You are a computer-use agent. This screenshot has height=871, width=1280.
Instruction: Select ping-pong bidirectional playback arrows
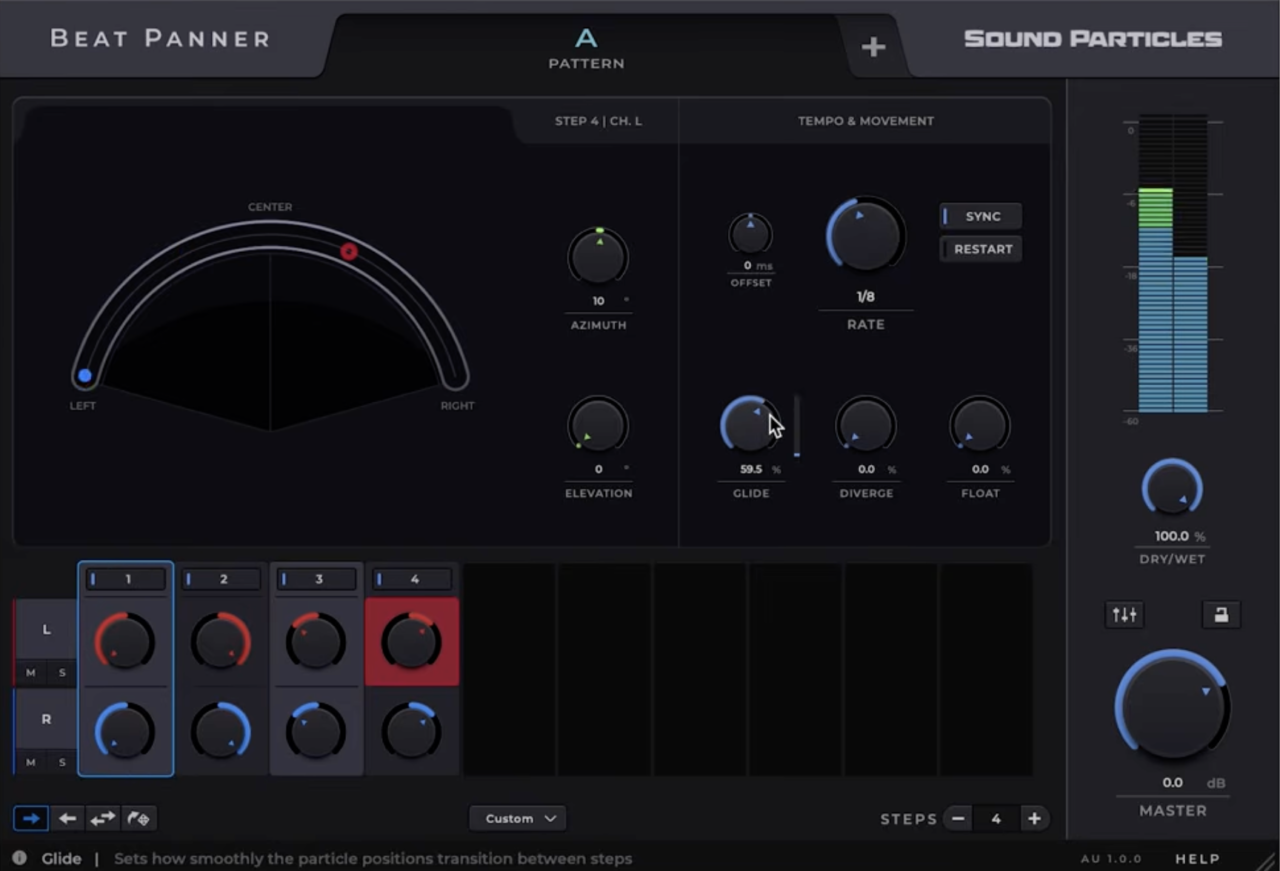click(103, 818)
